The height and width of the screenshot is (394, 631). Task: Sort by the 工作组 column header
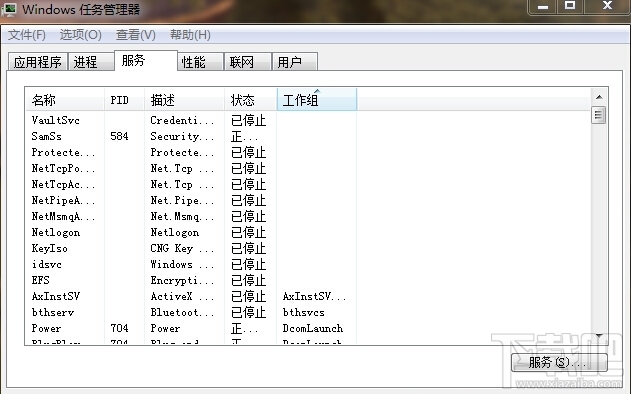317,100
